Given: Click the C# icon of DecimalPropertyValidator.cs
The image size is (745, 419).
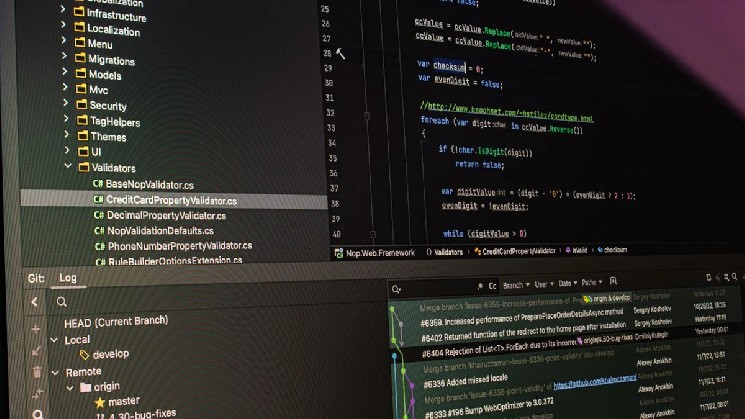Looking at the screenshot, I should point(99,215).
